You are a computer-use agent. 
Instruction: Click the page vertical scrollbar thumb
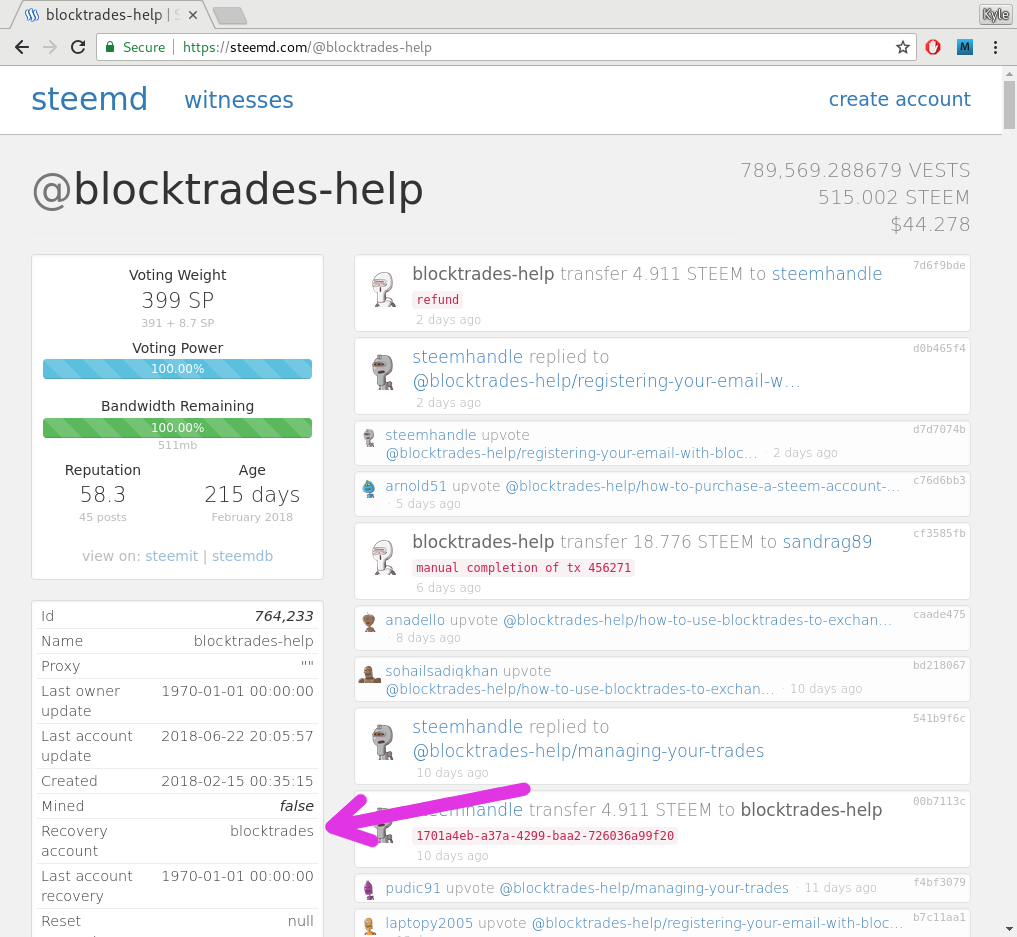click(1009, 104)
